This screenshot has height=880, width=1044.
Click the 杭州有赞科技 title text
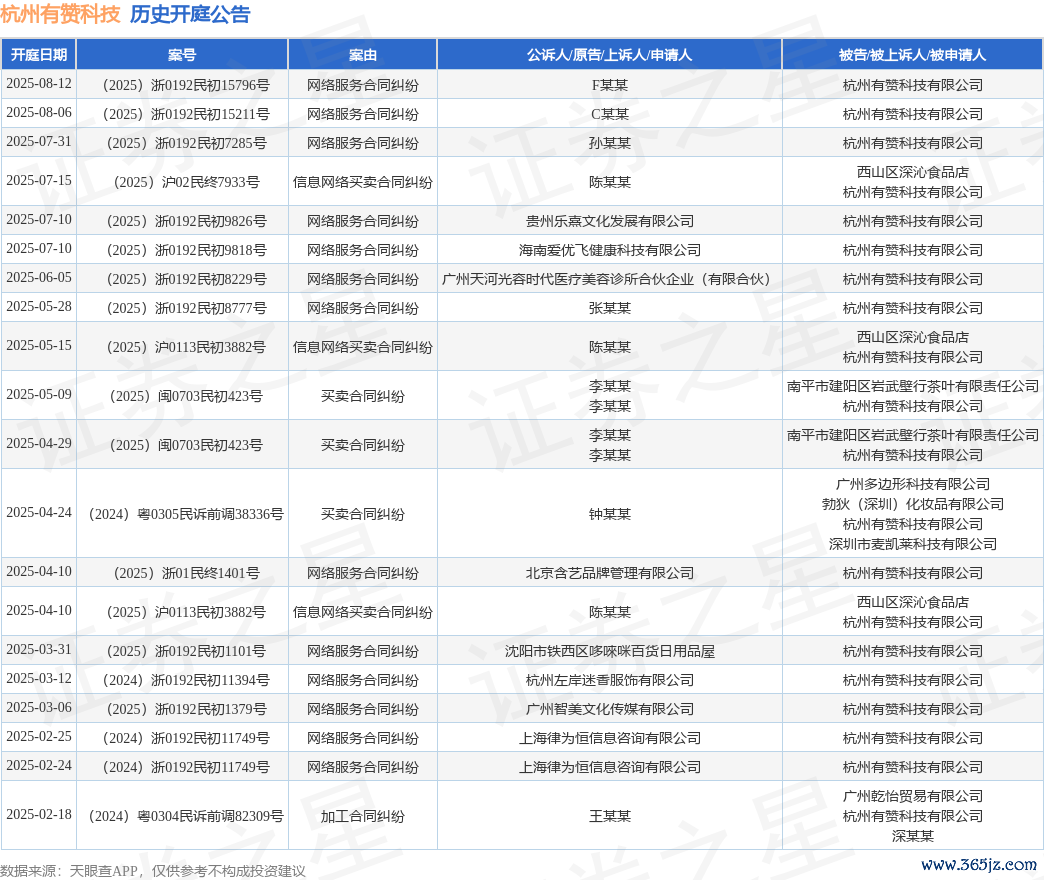pyautogui.click(x=60, y=14)
